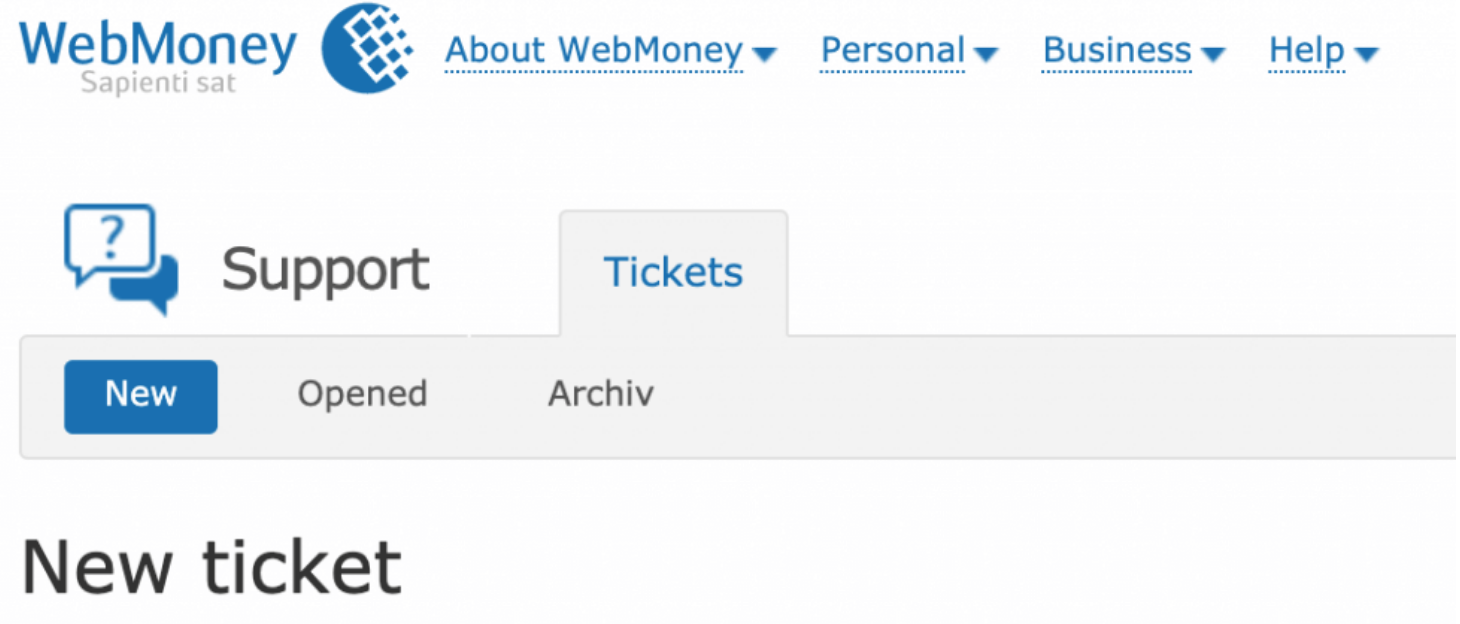Open the Personal menu
Viewport: 1460px width, 624px height.
coord(893,50)
